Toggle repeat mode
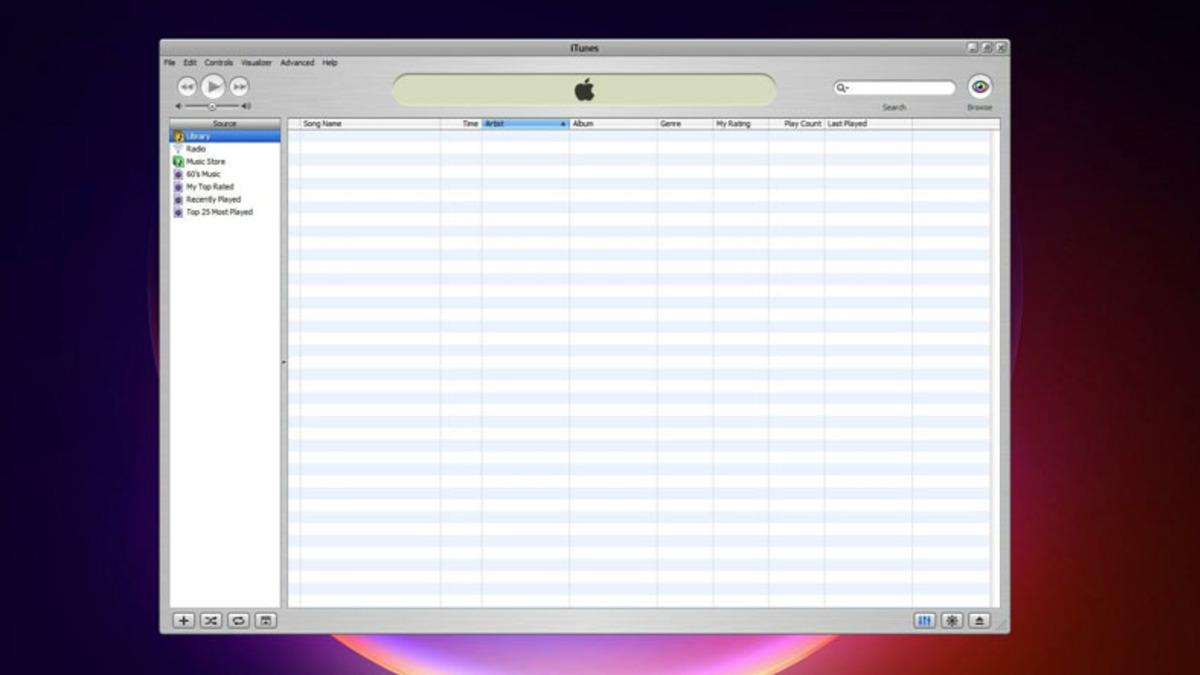1200x675 pixels. point(238,621)
